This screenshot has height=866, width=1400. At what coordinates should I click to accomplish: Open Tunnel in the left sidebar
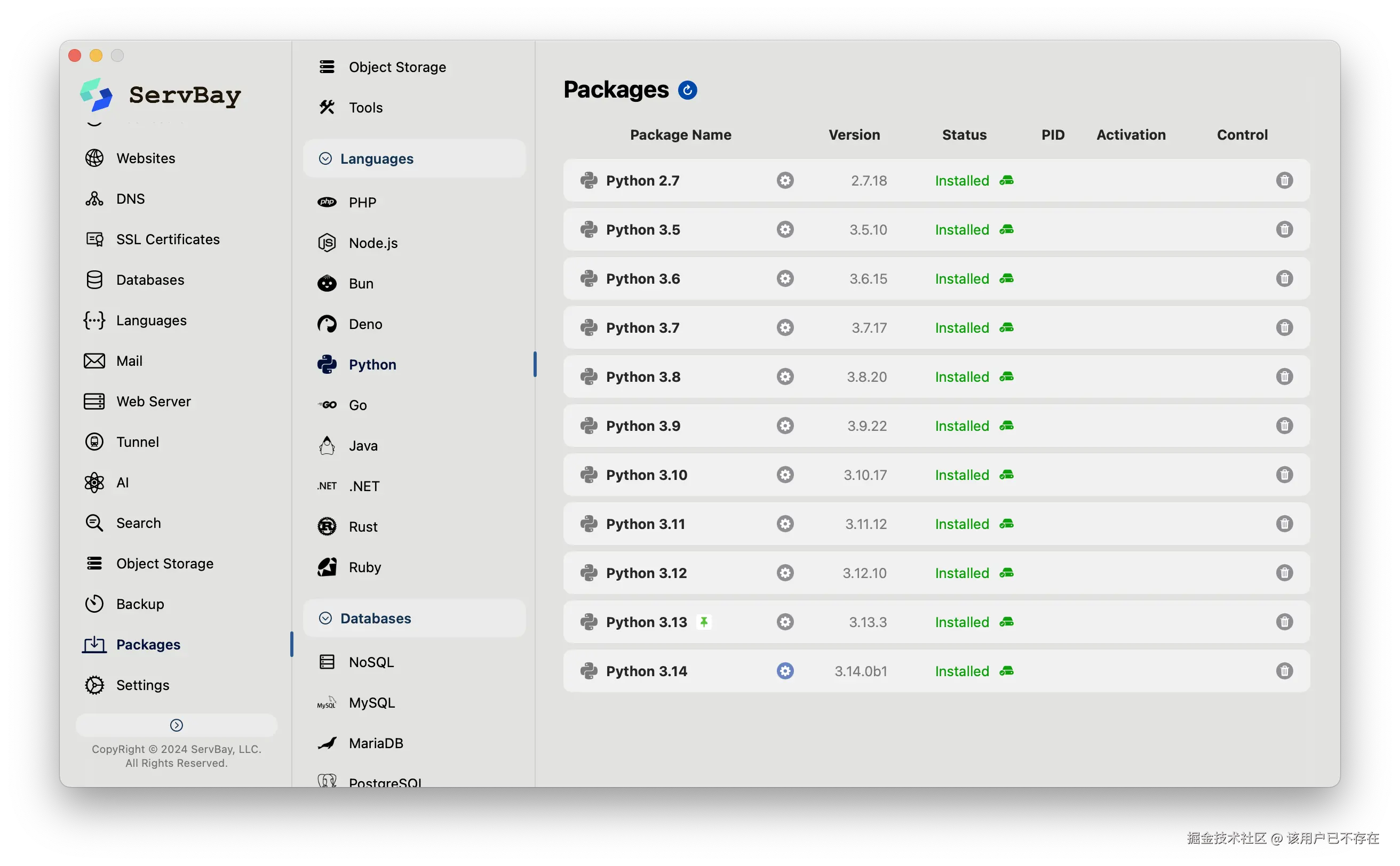tap(137, 442)
